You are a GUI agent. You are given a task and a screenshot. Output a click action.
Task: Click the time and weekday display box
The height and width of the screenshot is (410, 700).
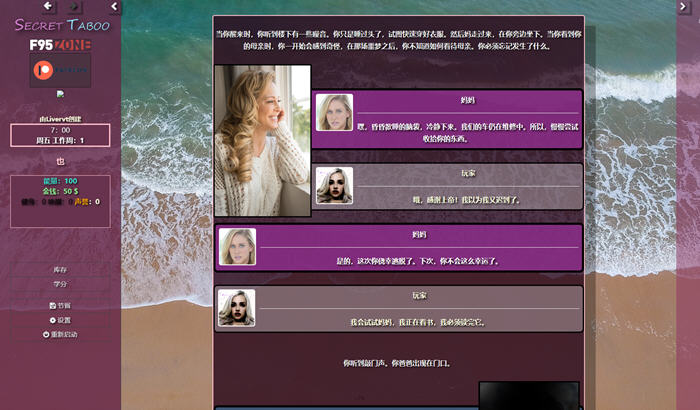[x=60, y=135]
